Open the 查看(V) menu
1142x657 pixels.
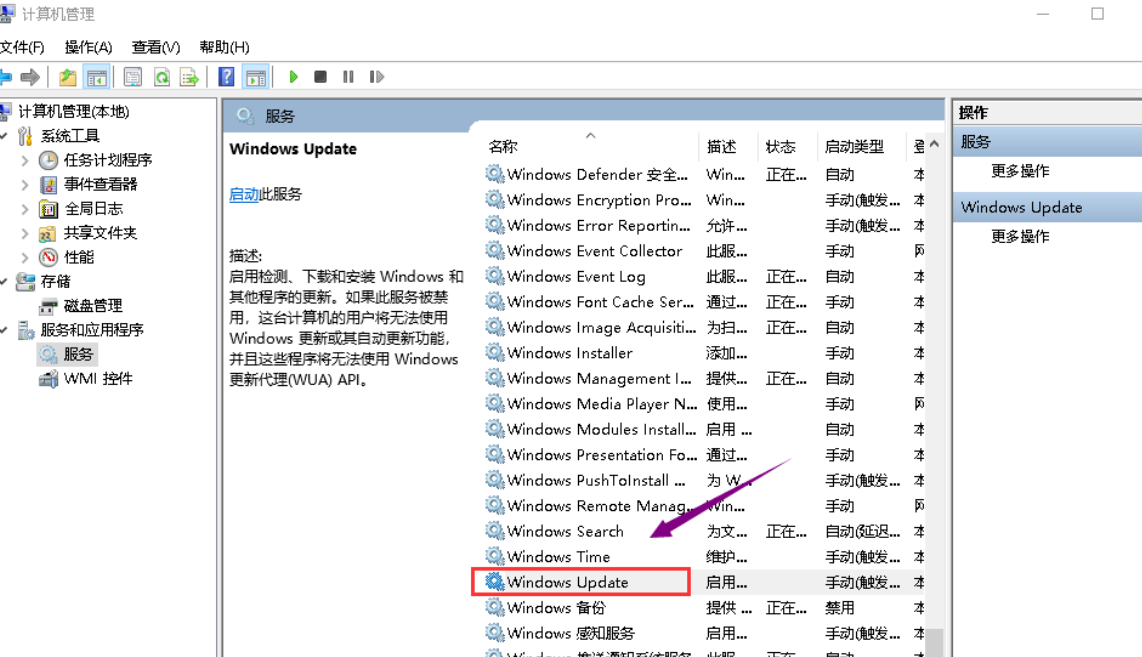click(153, 47)
